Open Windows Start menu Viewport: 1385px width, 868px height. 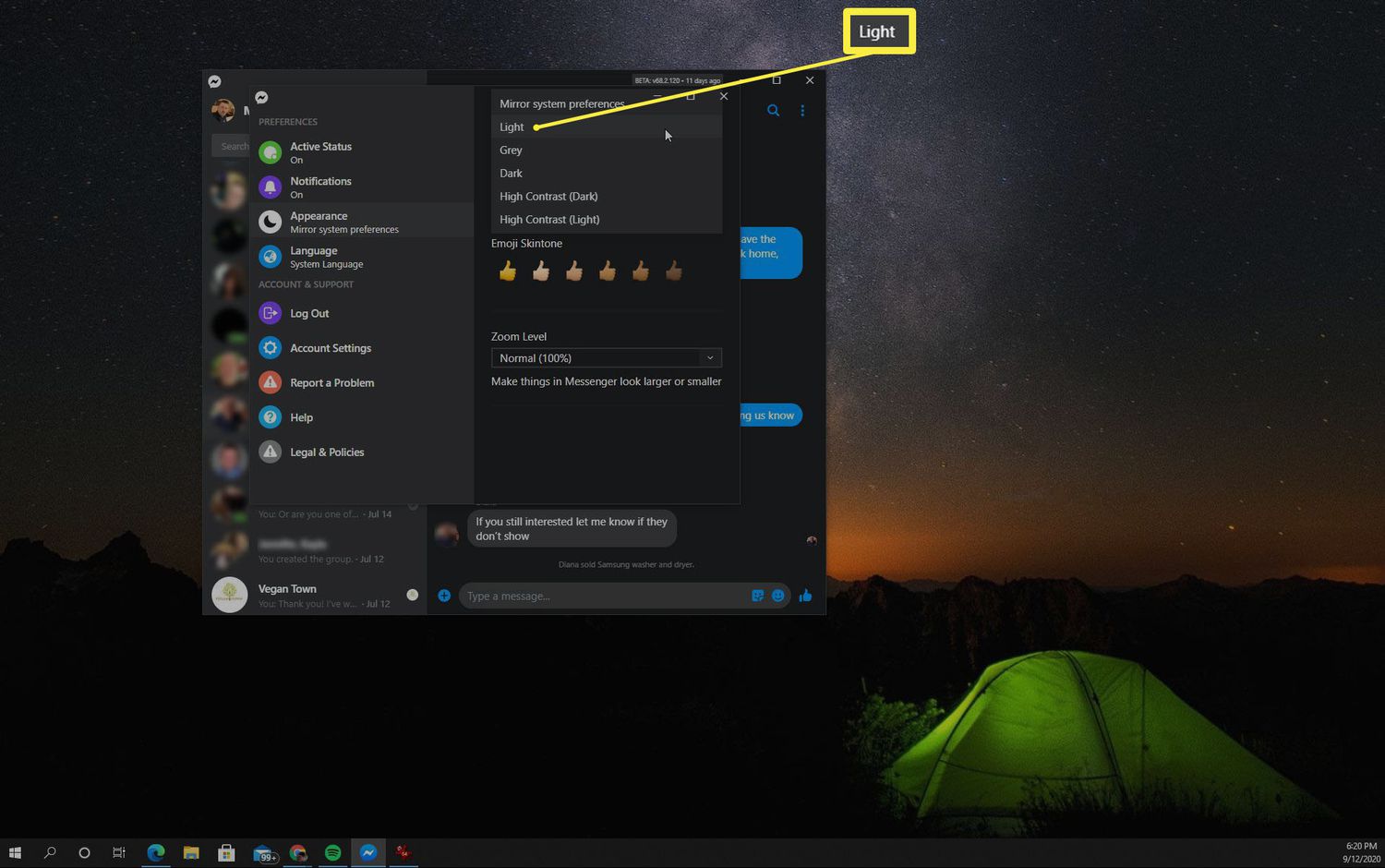click(15, 852)
